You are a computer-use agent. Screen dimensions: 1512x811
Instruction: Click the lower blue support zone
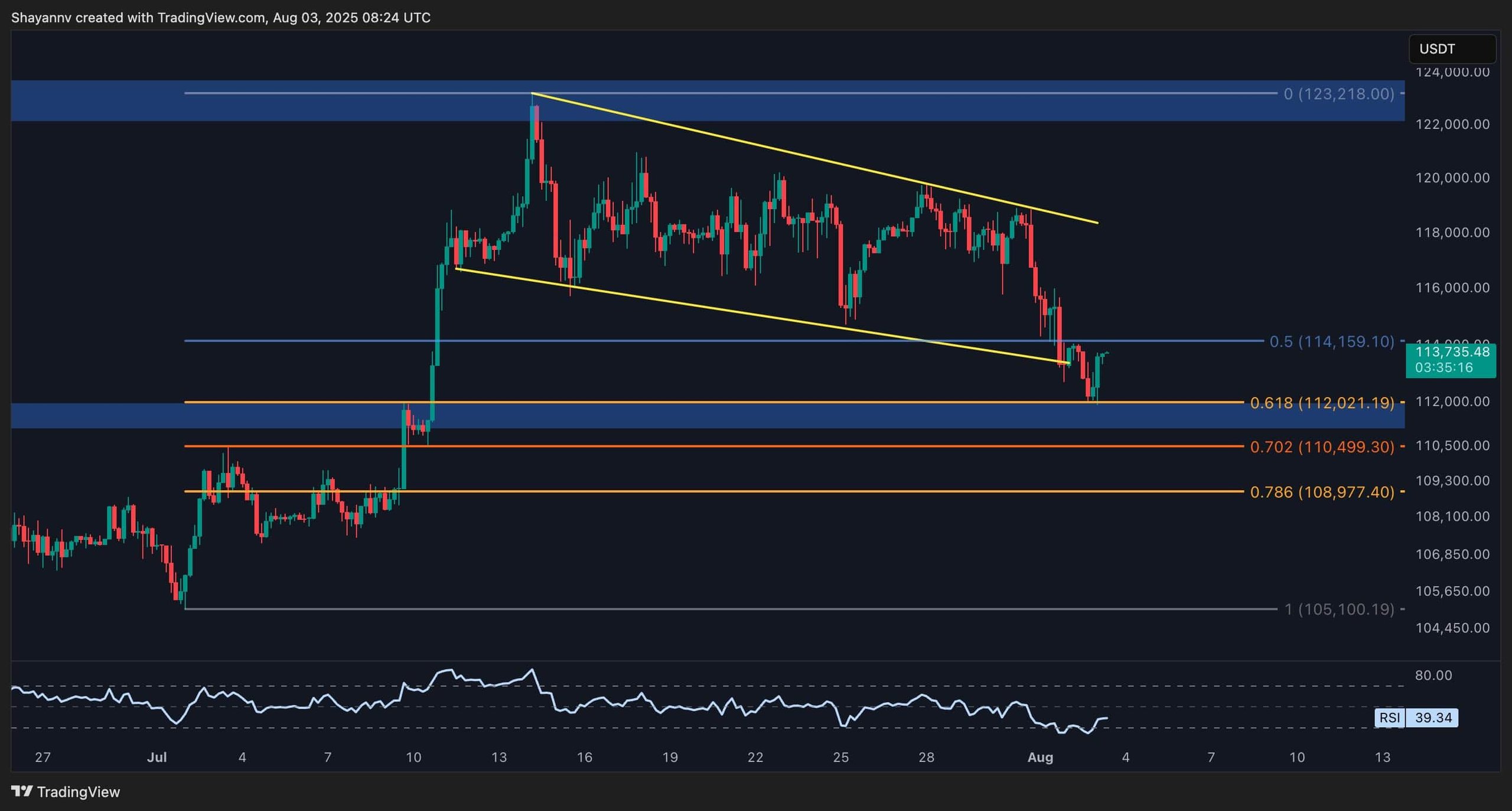tap(709, 416)
